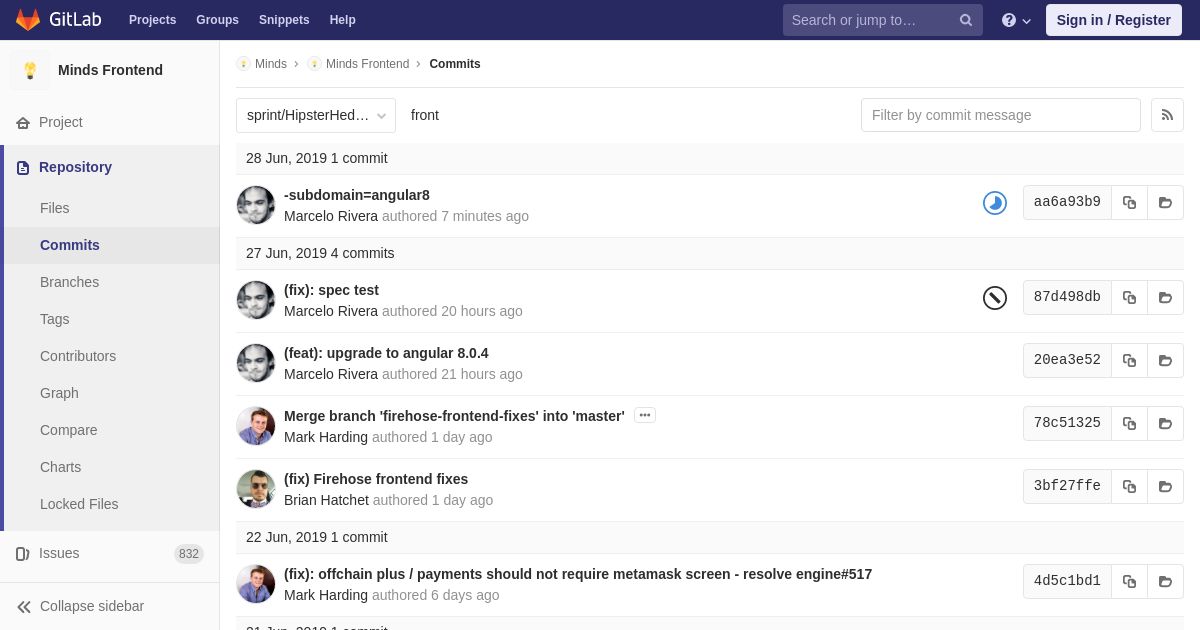Screen dimensions: 1200x630
Task: Click commit hash 20ea3e52
Action: (1067, 360)
